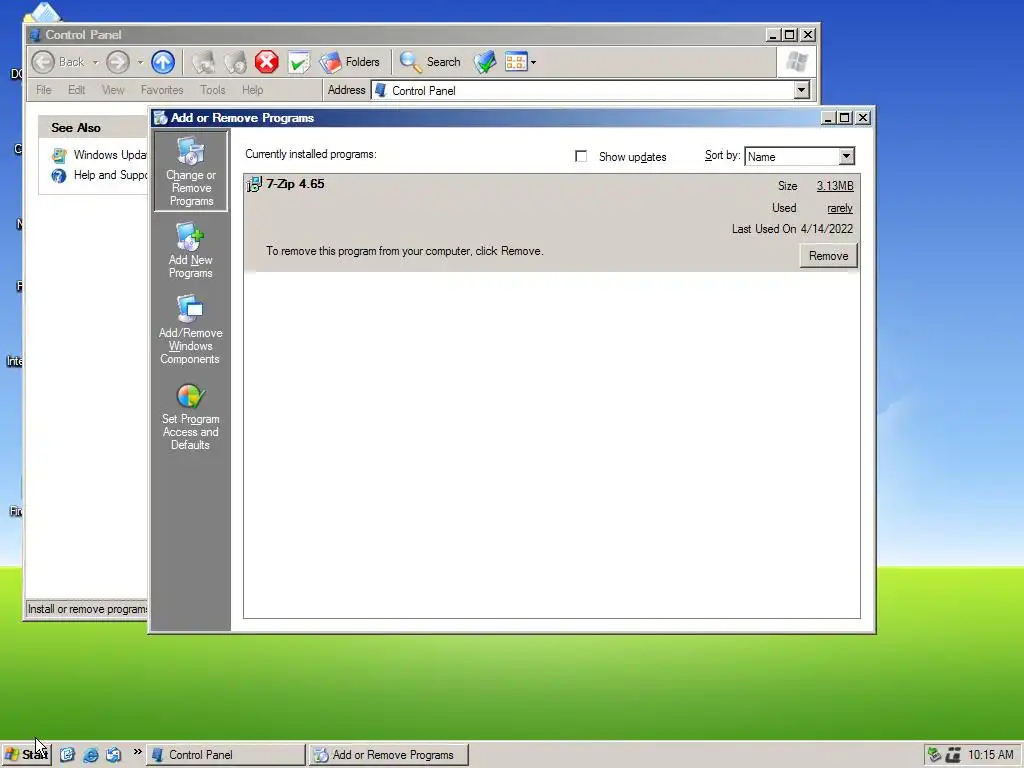Expand hidden Quick Launch items chevron
Viewport: 1024px width, 768px height.
click(137, 752)
